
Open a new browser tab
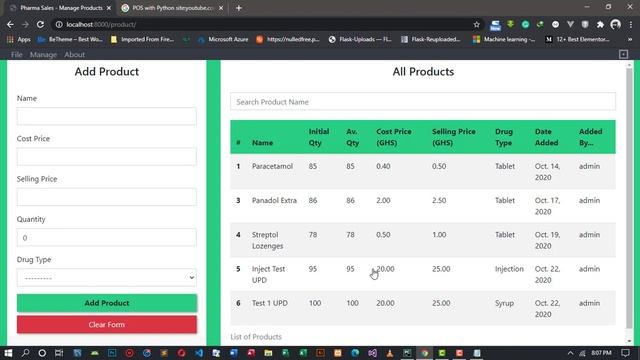[239, 8]
